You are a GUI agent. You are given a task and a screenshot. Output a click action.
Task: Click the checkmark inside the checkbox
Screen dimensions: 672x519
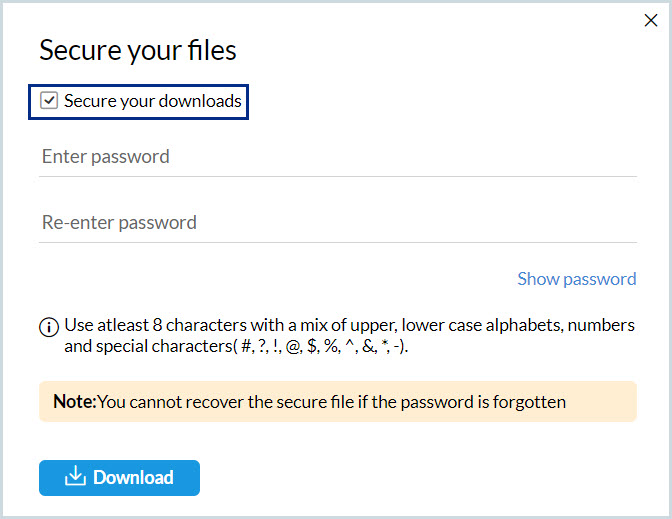pyautogui.click(x=49, y=101)
